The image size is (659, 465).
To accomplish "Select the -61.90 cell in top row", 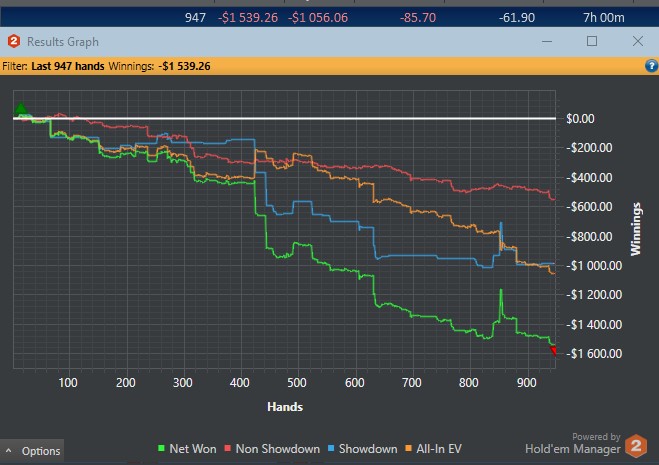I will [517, 18].
